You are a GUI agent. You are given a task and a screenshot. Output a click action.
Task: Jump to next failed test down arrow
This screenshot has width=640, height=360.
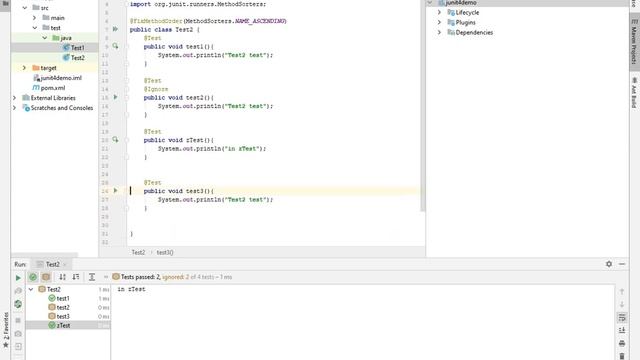pyautogui.click(x=622, y=304)
